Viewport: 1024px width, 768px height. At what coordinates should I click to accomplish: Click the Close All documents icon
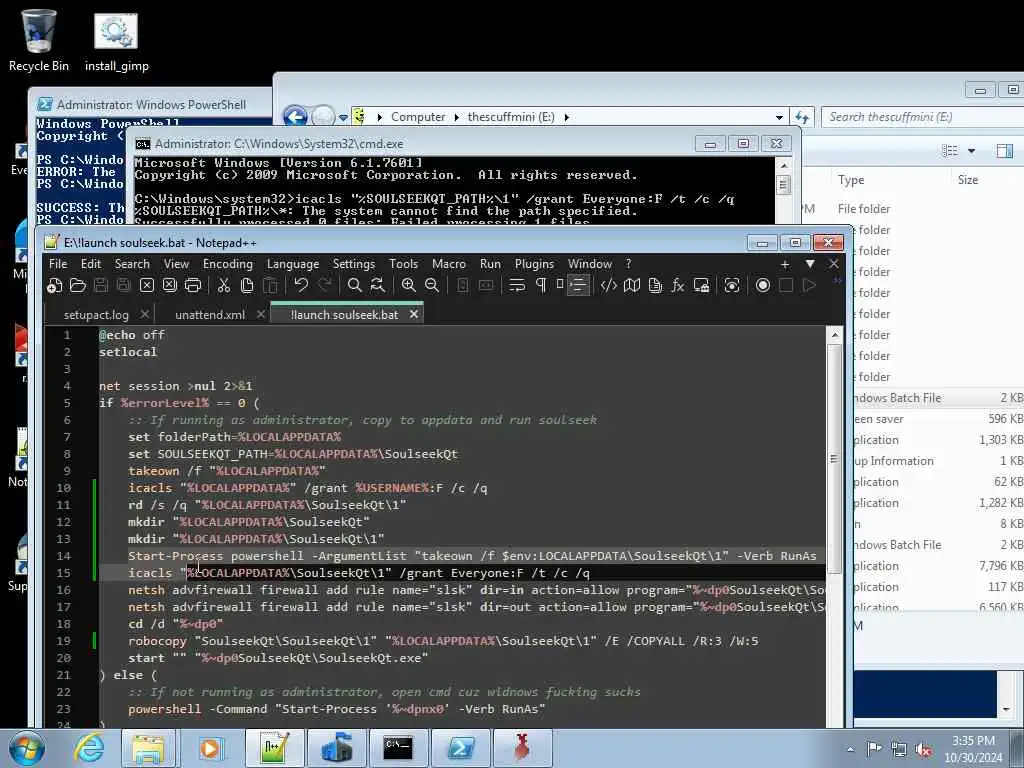click(170, 285)
